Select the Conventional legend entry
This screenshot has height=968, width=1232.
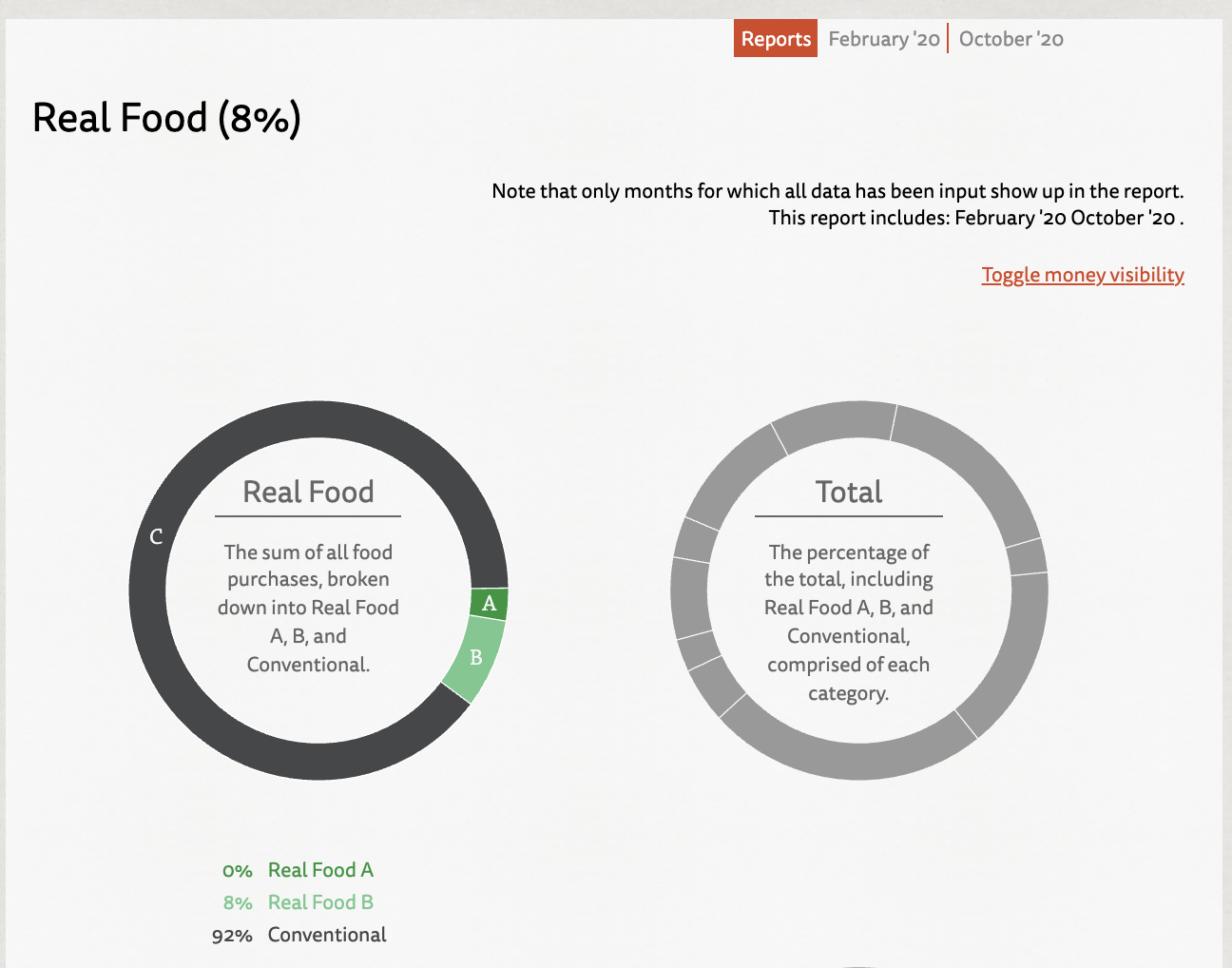click(x=327, y=935)
